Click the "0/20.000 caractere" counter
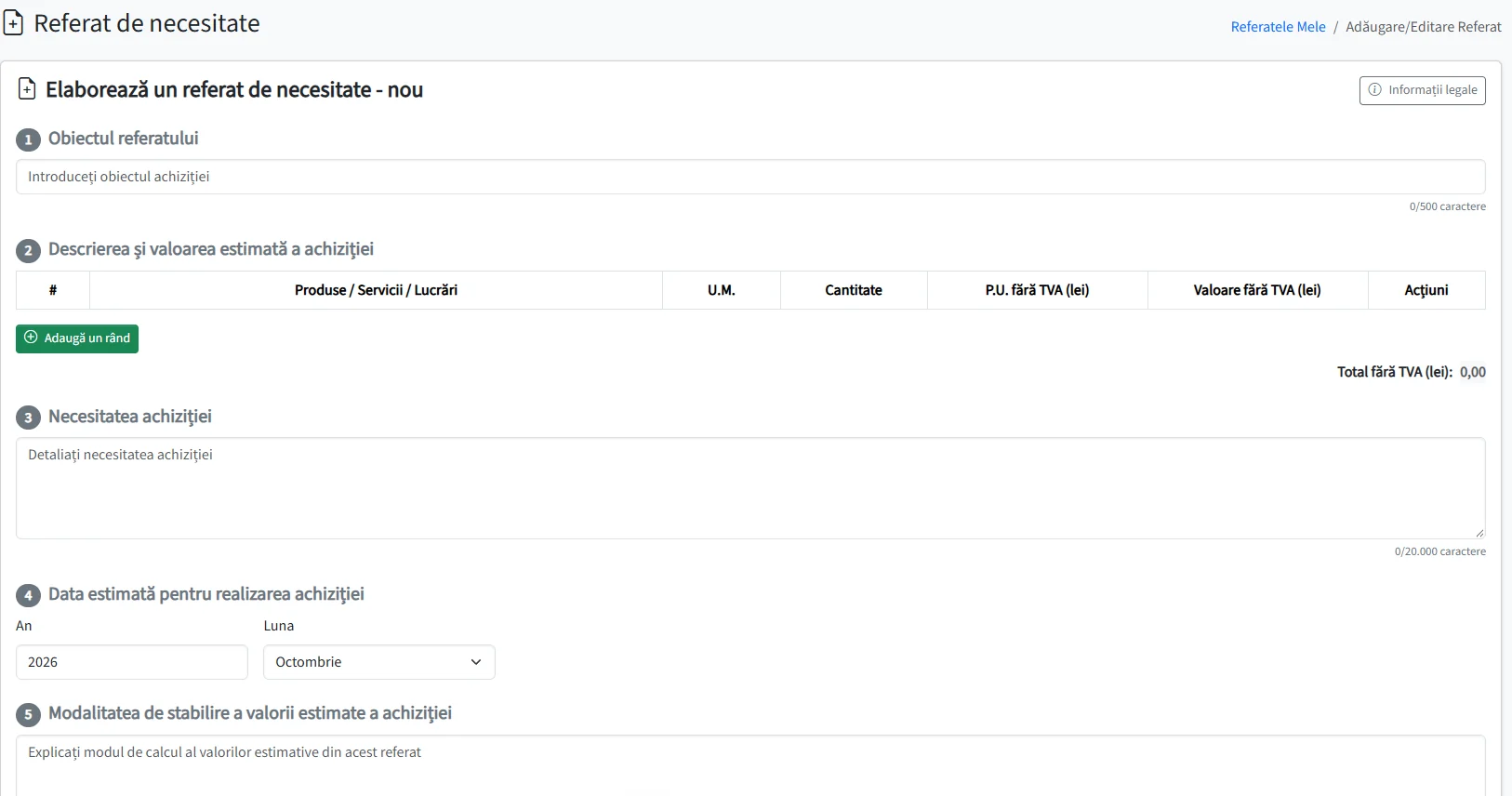 click(1439, 551)
